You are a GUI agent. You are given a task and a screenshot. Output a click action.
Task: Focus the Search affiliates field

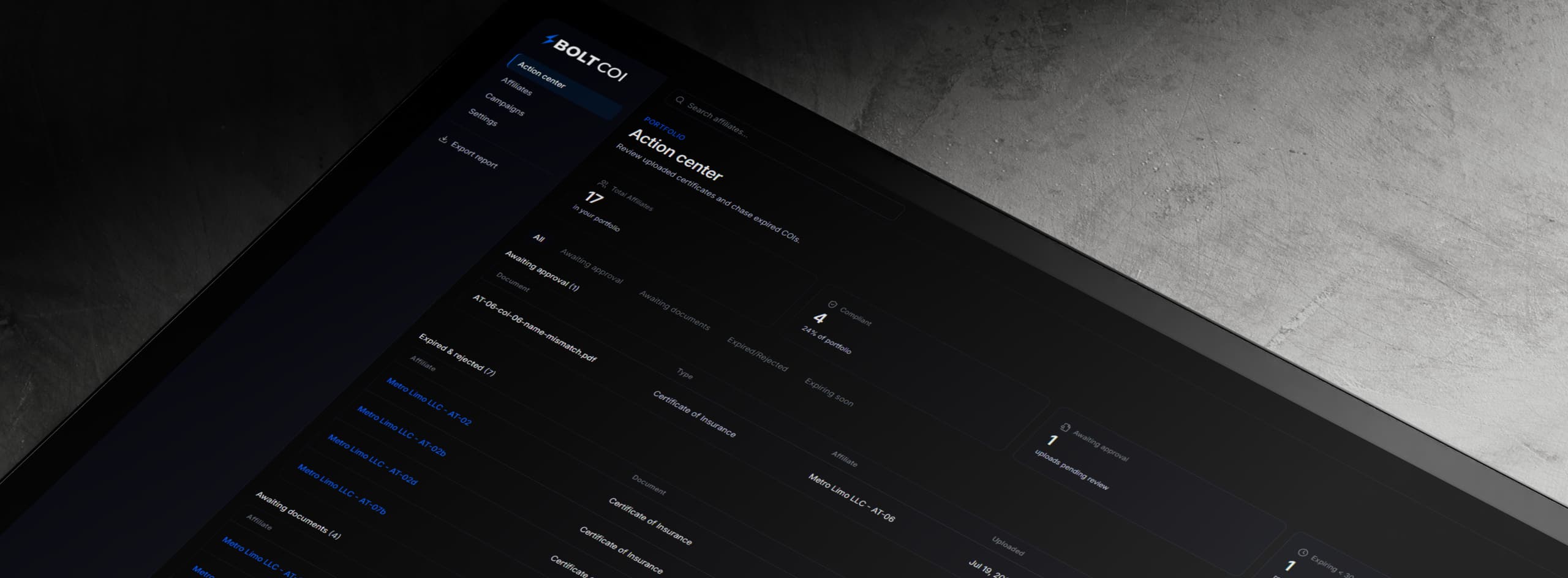786,156
